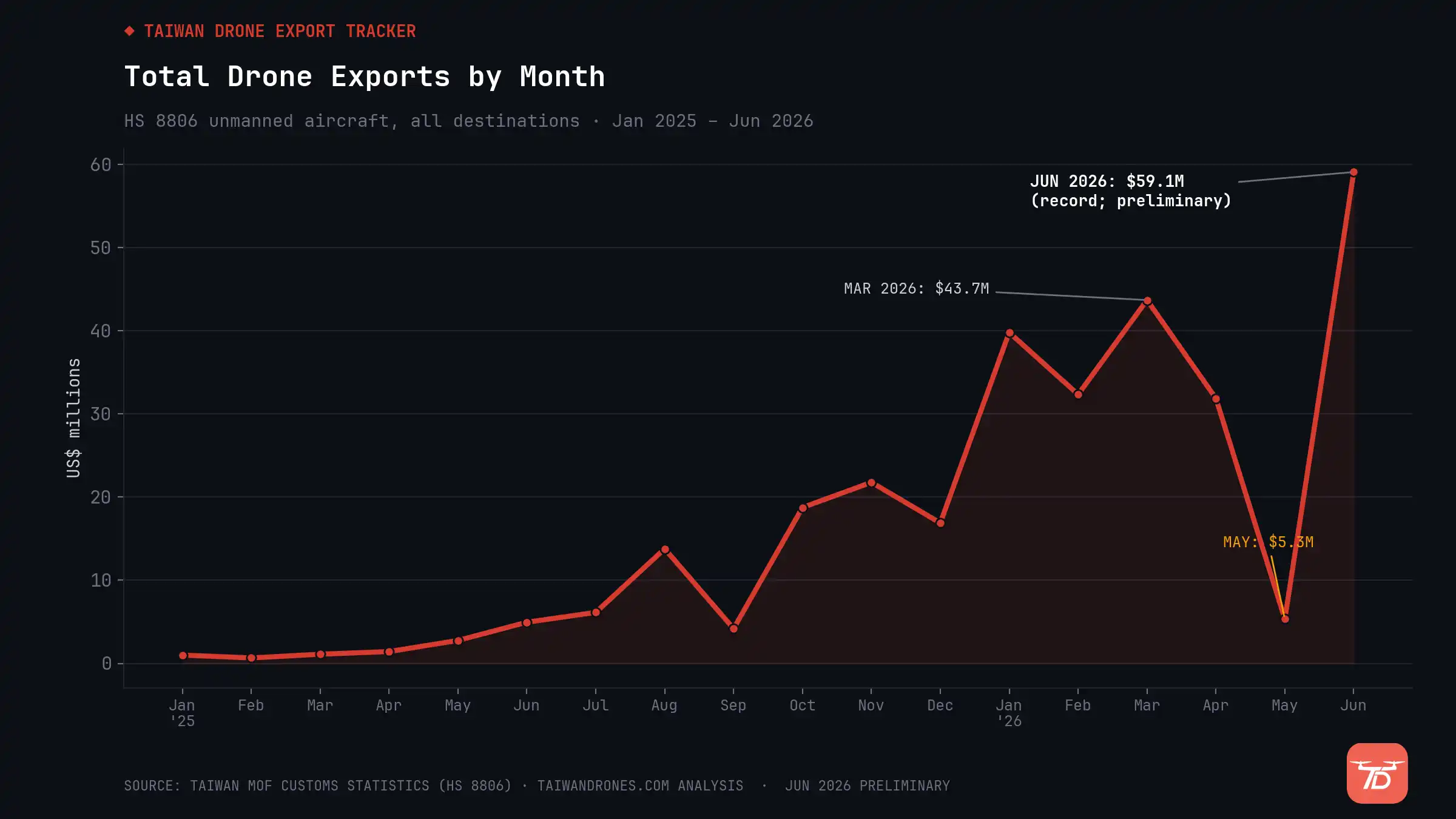Image resolution: width=1456 pixels, height=819 pixels.
Task: Click the orange 'MAY: $5.3M' annotation
Action: click(1268, 542)
